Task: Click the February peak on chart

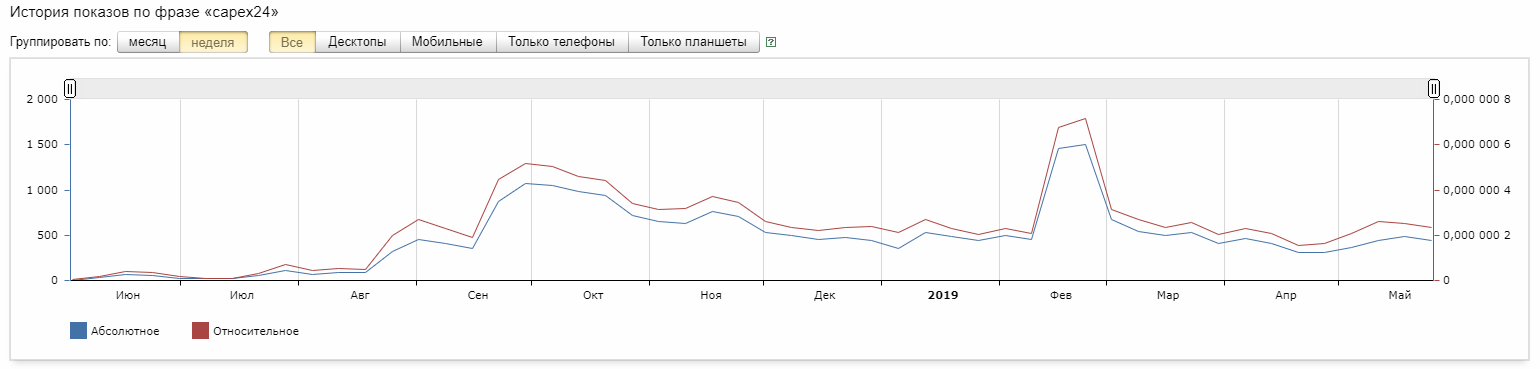Action: click(1085, 119)
